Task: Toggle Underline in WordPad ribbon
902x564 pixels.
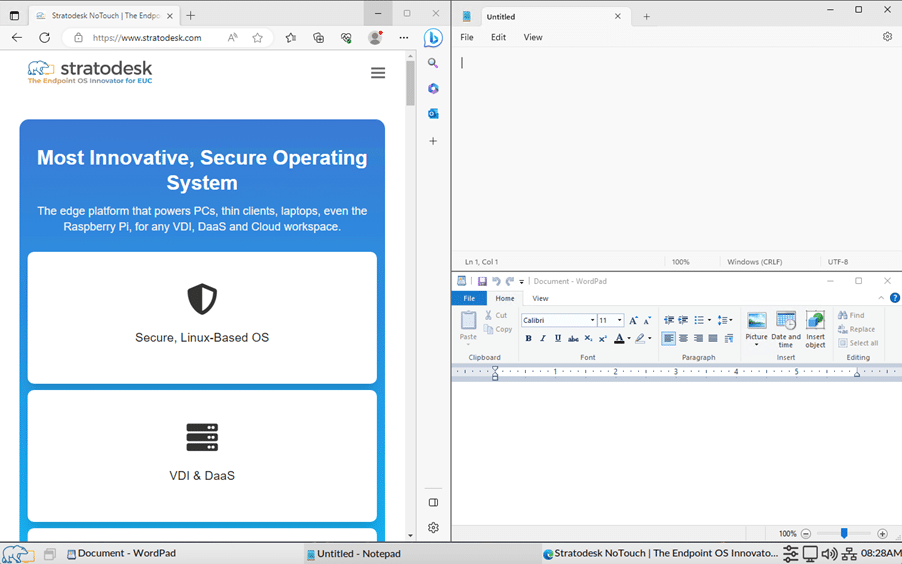Action: [x=557, y=338]
